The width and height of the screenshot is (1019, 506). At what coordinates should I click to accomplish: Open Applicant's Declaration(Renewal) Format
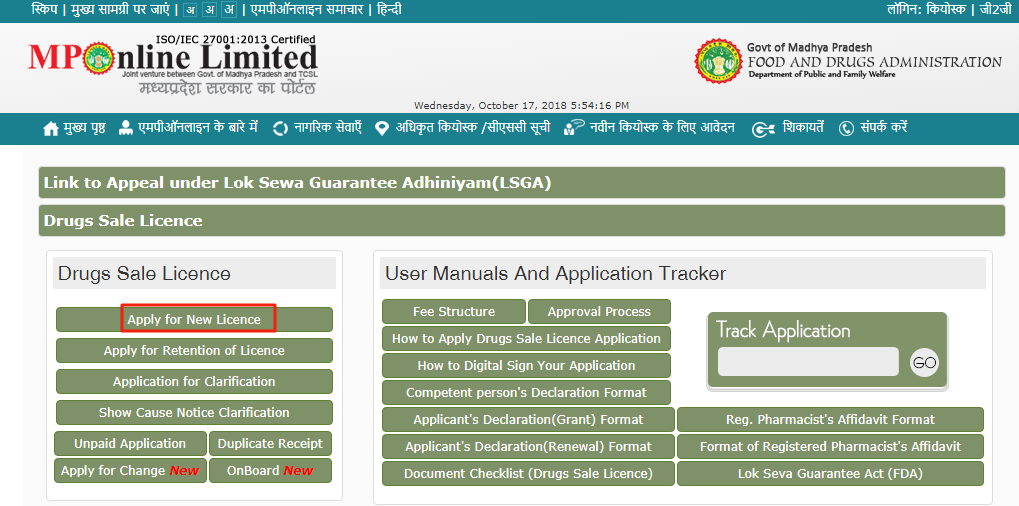click(x=528, y=447)
